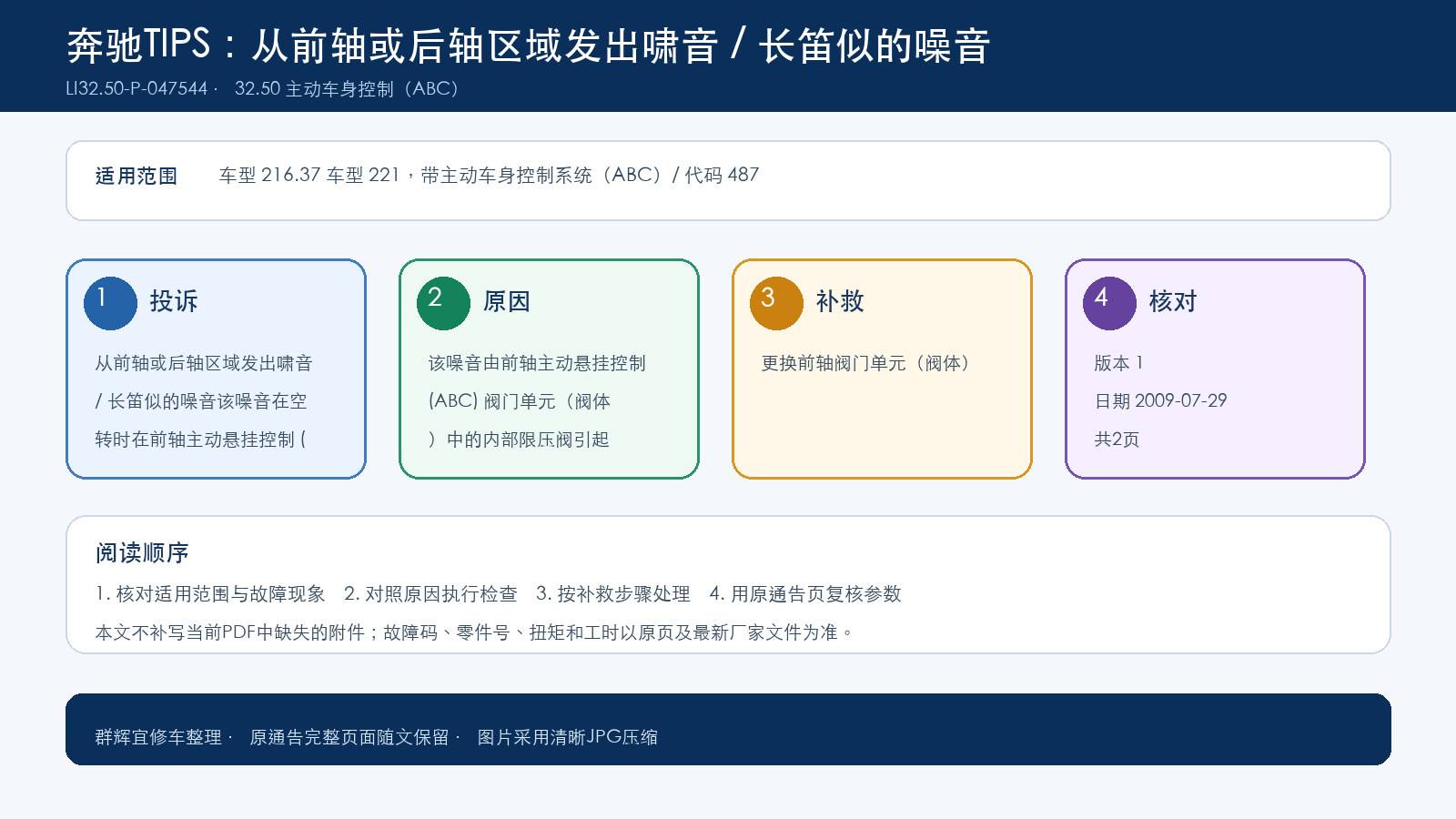The width and height of the screenshot is (1456, 819).
Task: Click line 该噪音由前轴主动悬挂控制
Action: [x=537, y=363]
